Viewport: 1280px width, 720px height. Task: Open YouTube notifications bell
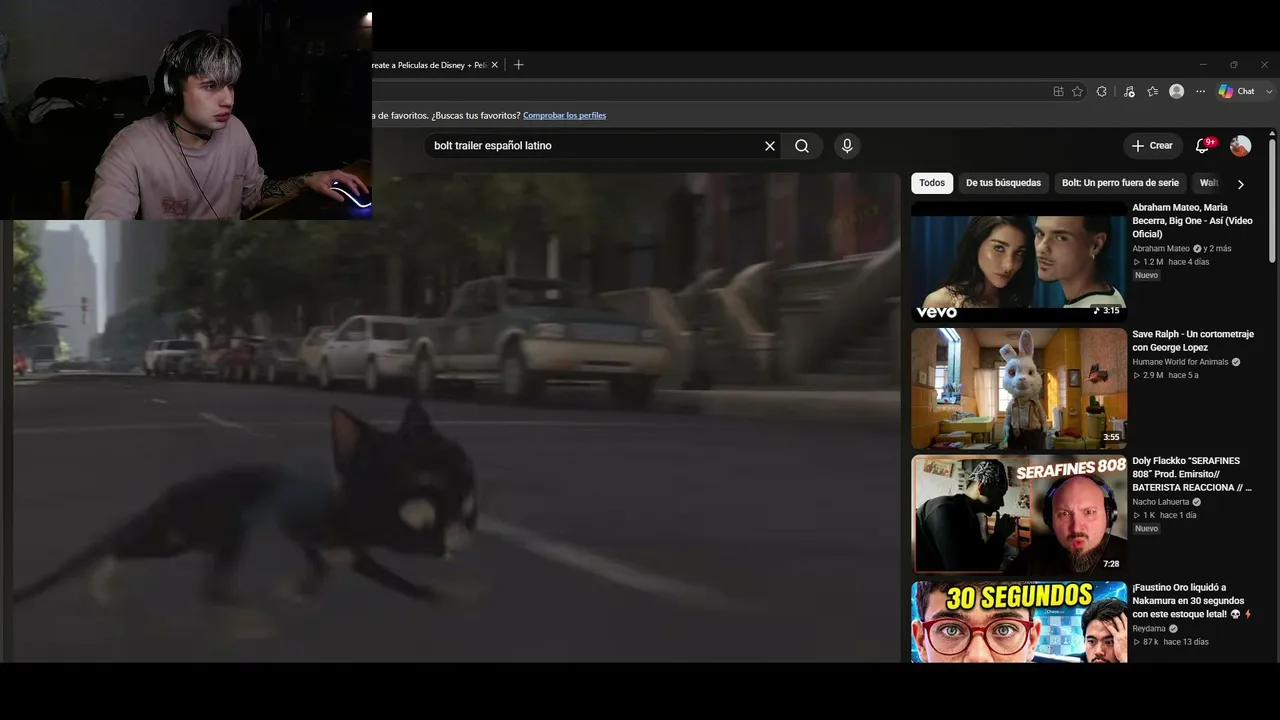coord(1203,146)
